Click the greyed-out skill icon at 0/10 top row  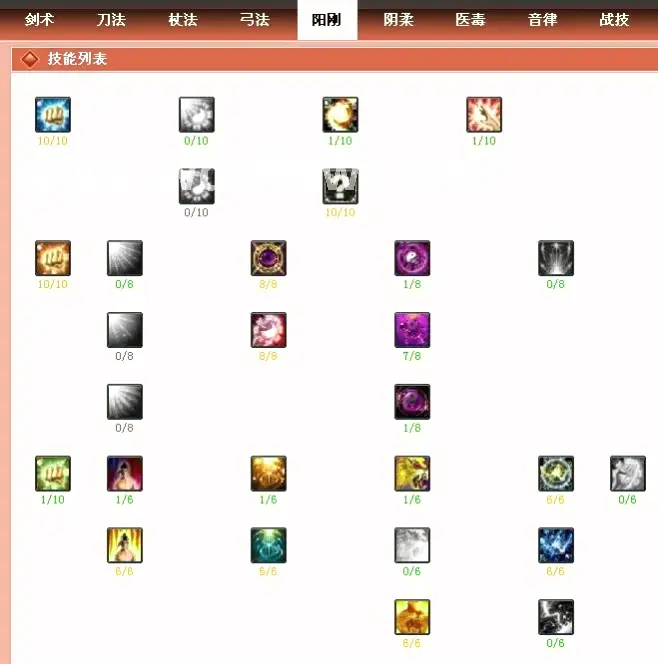pos(197,115)
